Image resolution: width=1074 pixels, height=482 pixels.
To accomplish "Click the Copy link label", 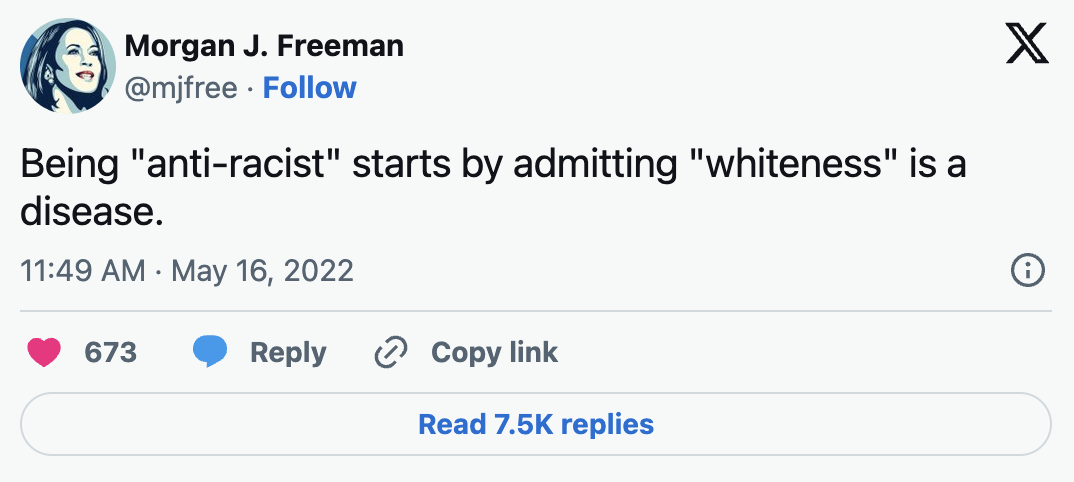I will point(494,352).
